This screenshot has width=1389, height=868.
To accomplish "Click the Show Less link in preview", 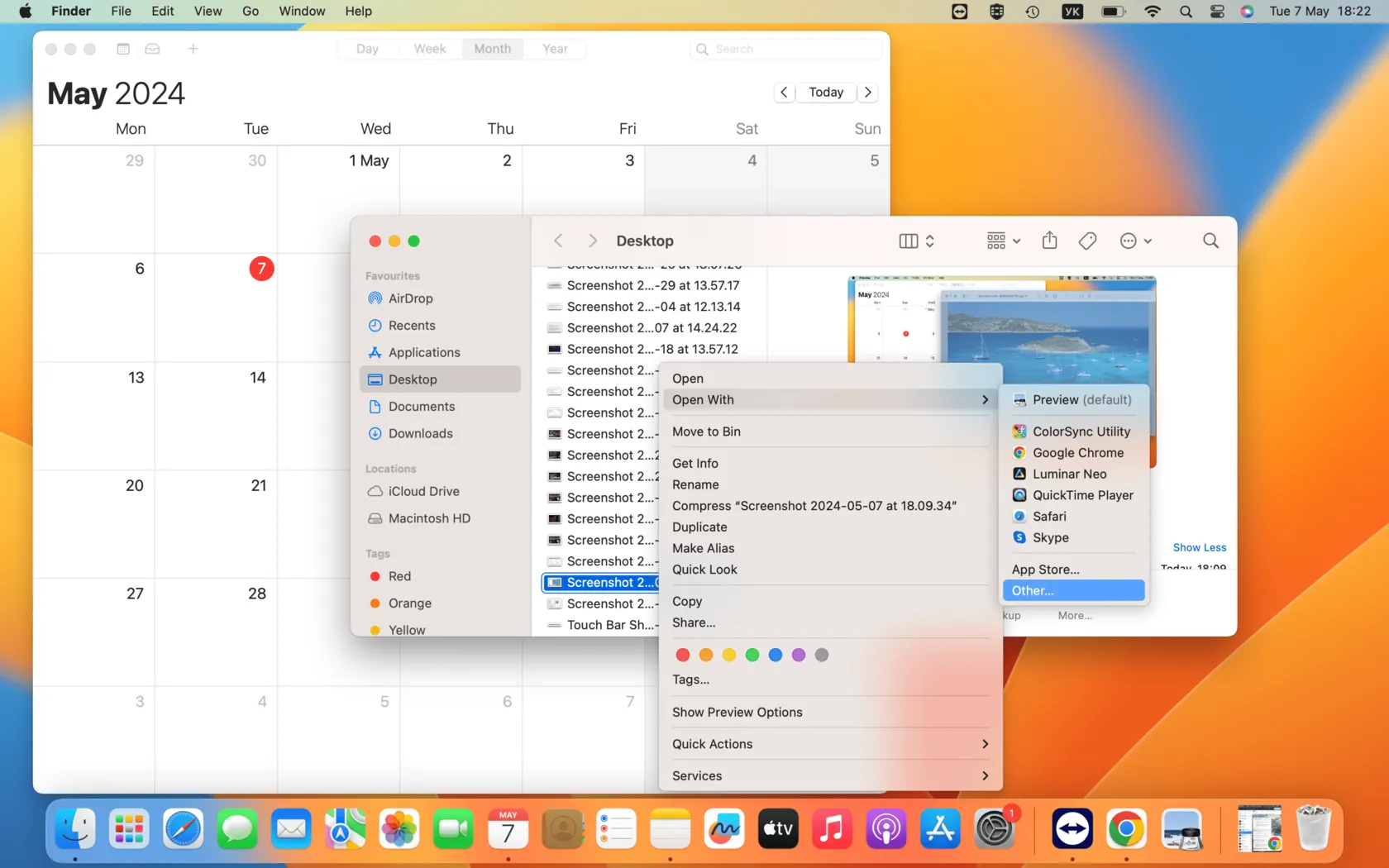I will 1199,547.
